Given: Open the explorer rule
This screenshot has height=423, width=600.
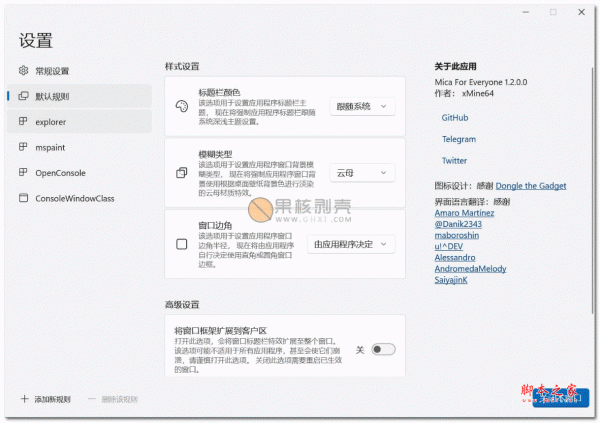Looking at the screenshot, I should click(x=79, y=122).
